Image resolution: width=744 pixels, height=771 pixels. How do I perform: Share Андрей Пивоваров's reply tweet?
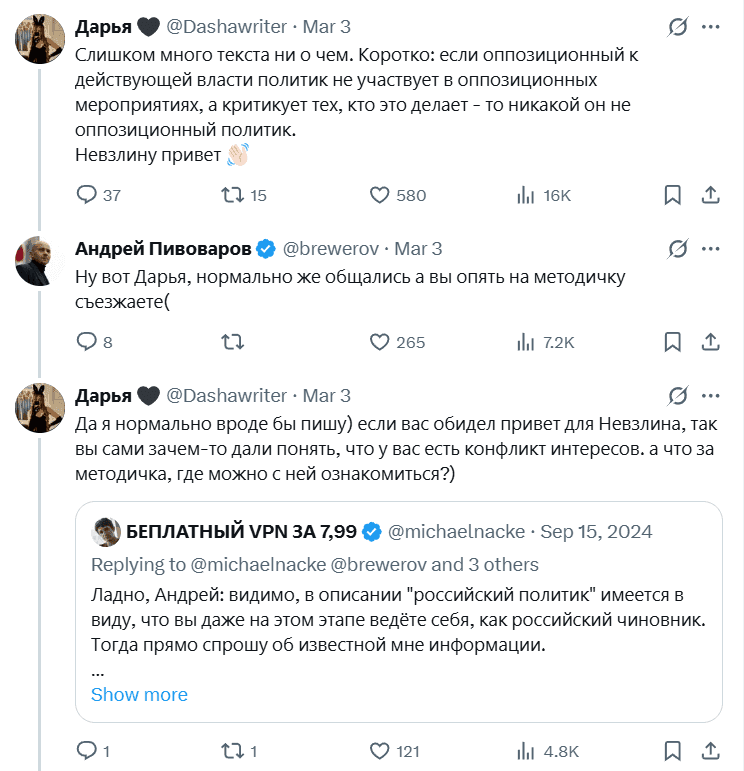coord(710,342)
